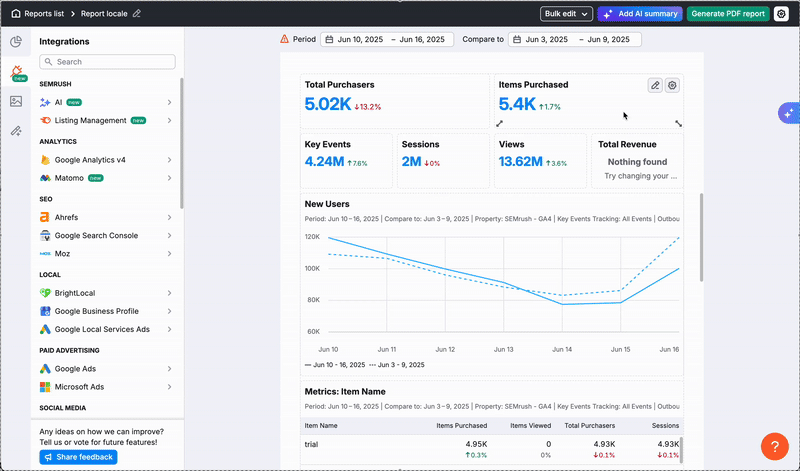The height and width of the screenshot is (471, 800).
Task: Click the magic wand sidebar icon
Action: click(x=16, y=131)
